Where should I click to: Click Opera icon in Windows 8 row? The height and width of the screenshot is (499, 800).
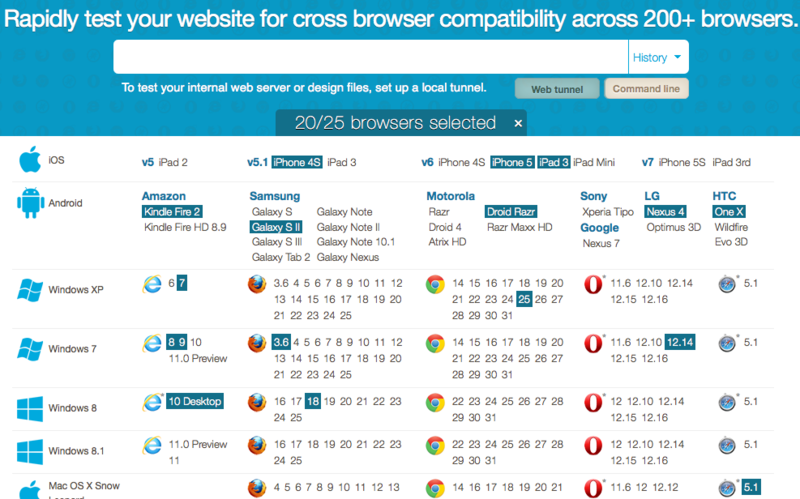[593, 403]
